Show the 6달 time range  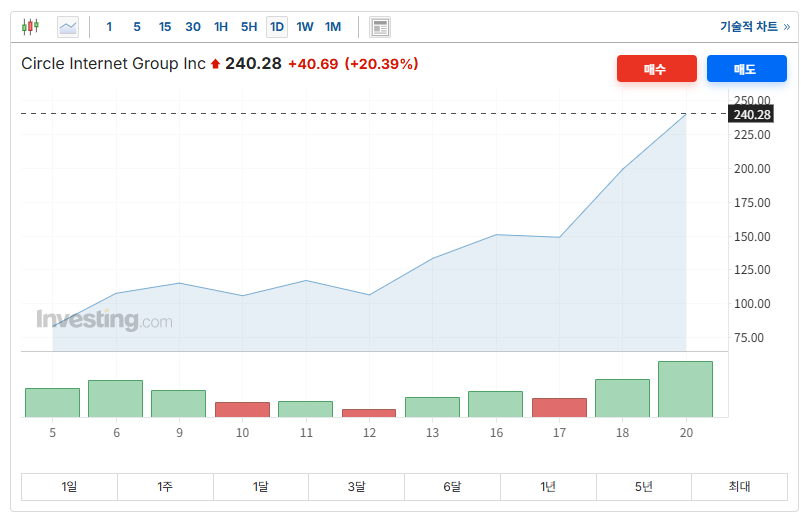pyautogui.click(x=452, y=486)
